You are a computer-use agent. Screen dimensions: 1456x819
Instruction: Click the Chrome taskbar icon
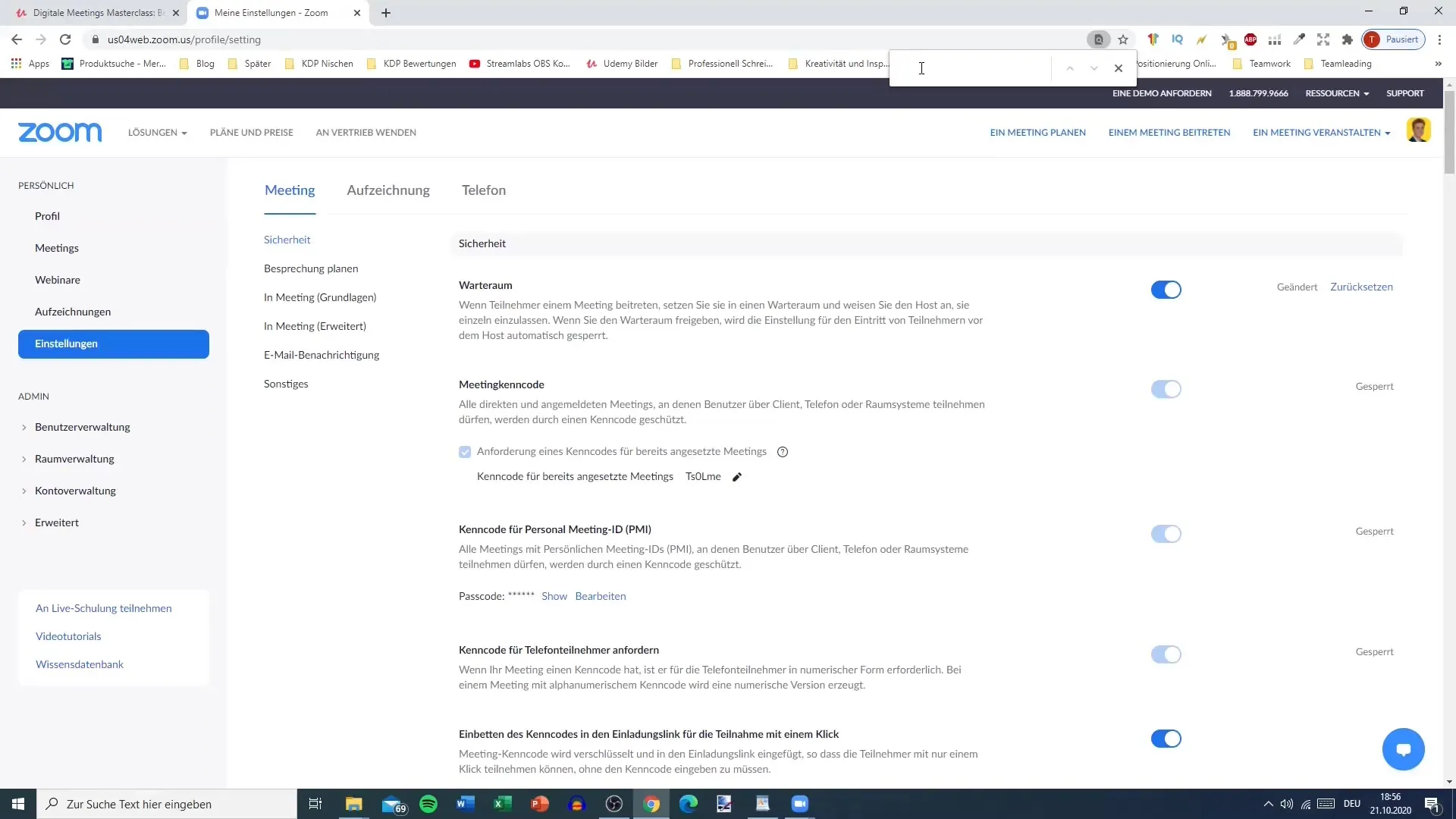[651, 804]
